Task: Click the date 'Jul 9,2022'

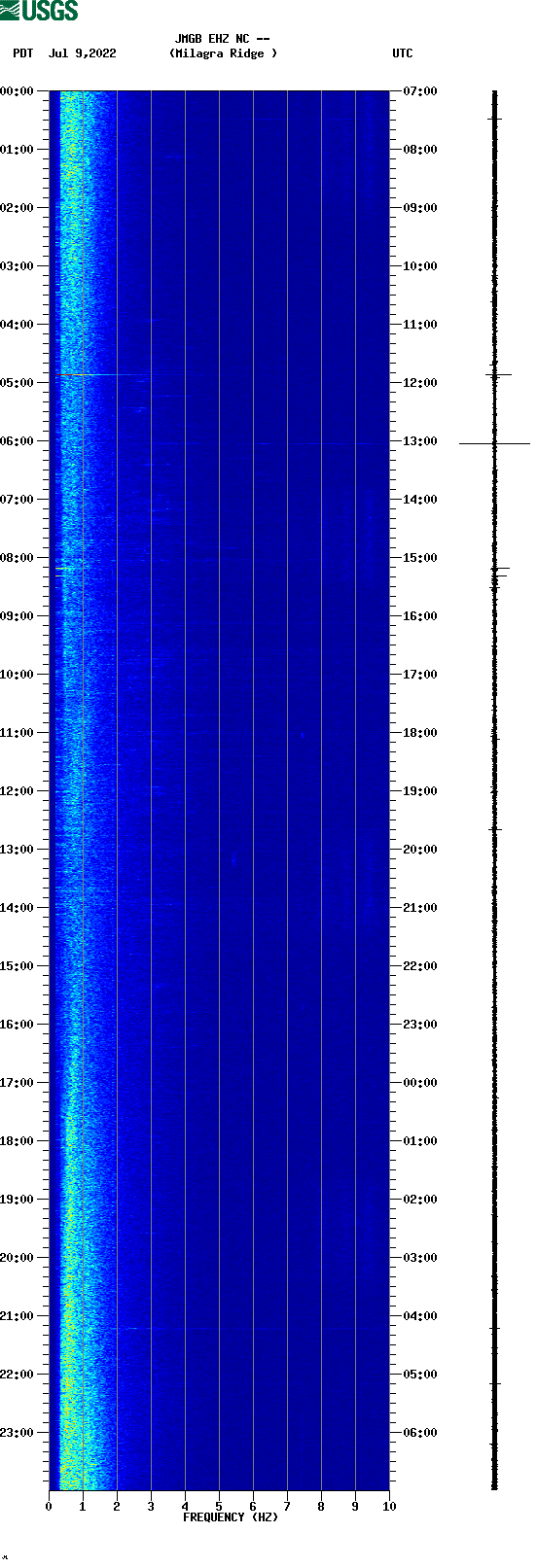Action: tap(83, 53)
